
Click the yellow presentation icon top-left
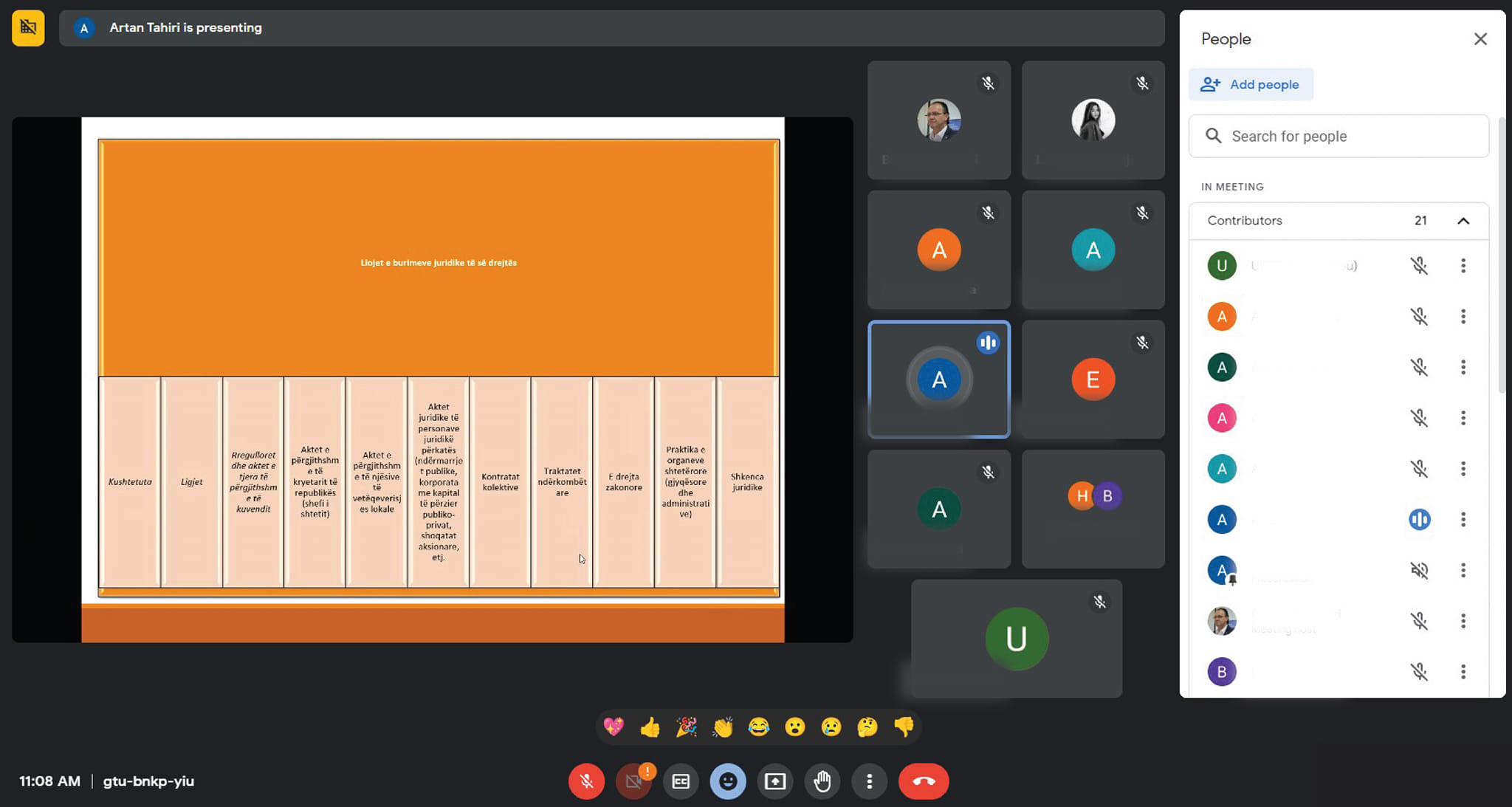coord(28,28)
